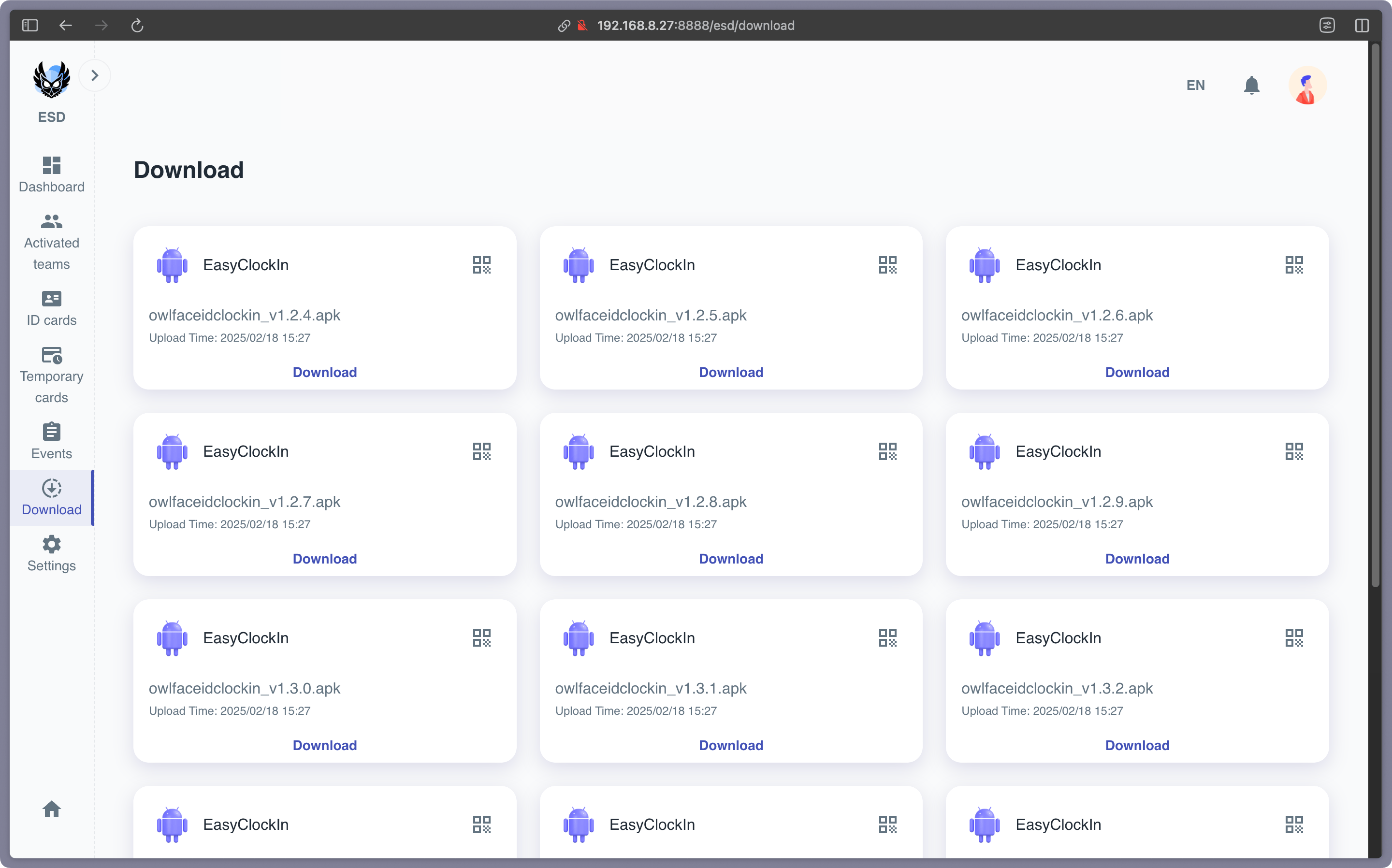Viewport: 1392px width, 868px height.
Task: Show QR code for owlfaceidclockin_v1.2.8.apk
Action: [x=887, y=451]
